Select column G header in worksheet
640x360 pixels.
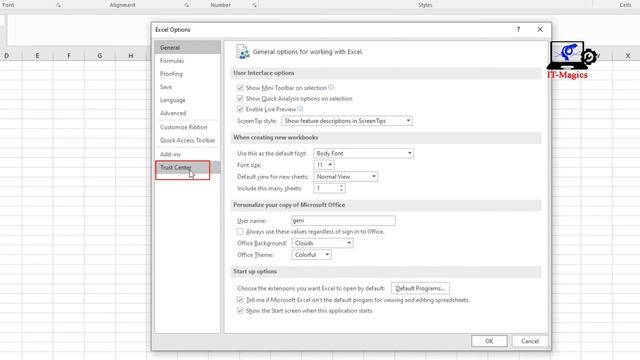pos(100,56)
